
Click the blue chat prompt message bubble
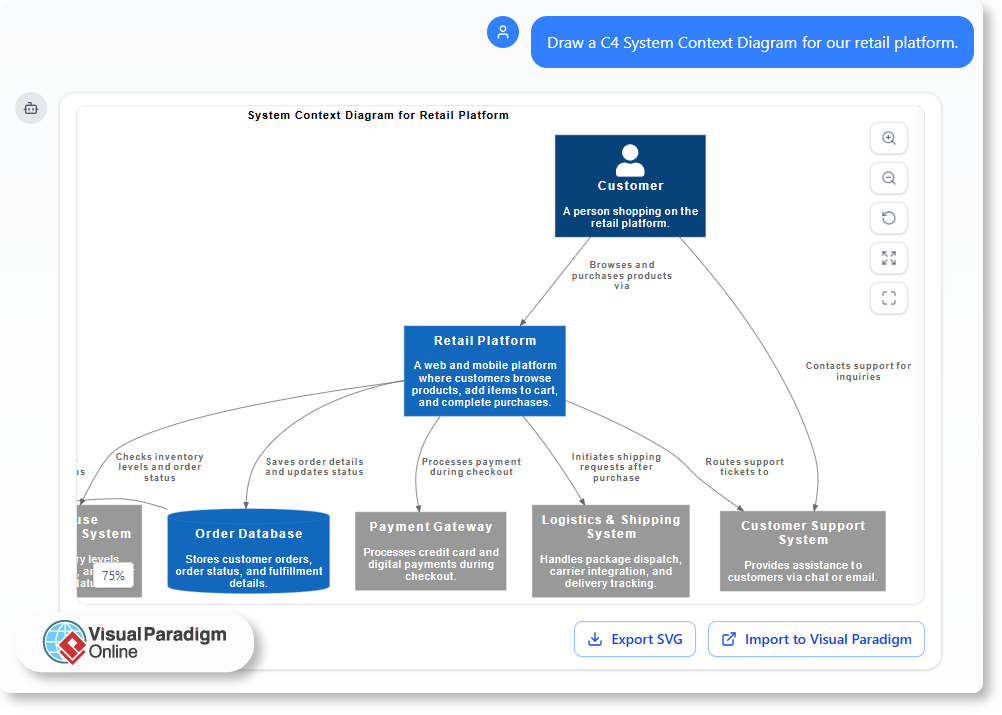(751, 42)
